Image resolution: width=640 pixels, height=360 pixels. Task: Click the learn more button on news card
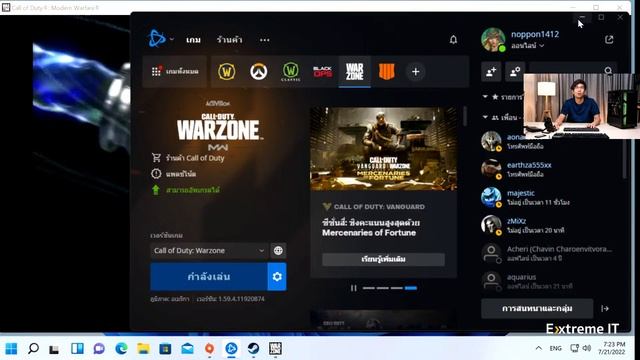pyautogui.click(x=383, y=259)
